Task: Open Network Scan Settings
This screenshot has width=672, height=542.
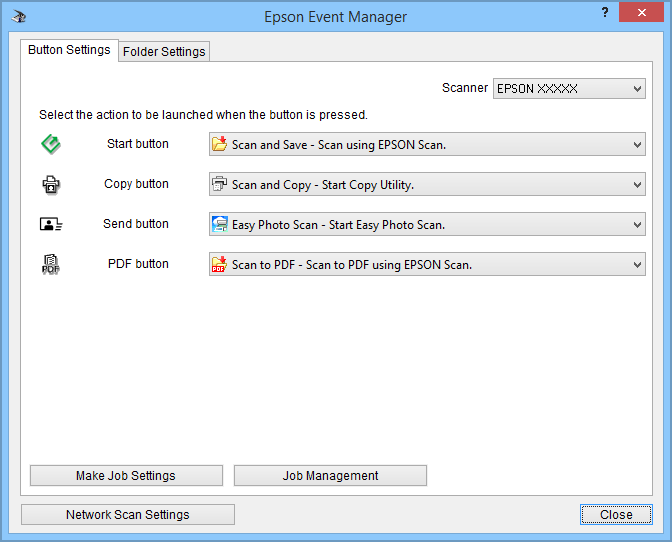Action: pos(128,515)
